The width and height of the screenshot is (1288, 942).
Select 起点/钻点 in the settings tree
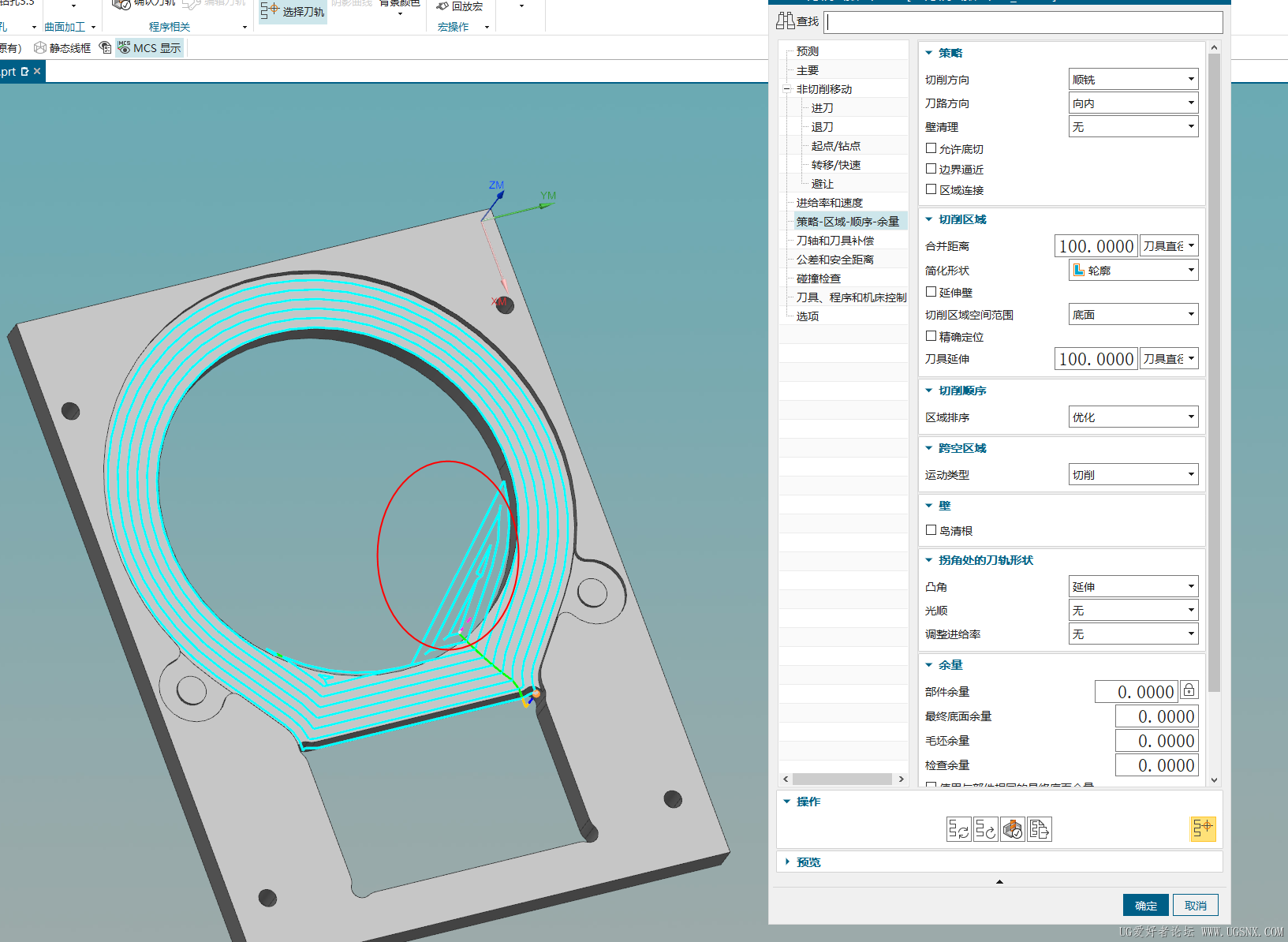click(x=835, y=146)
